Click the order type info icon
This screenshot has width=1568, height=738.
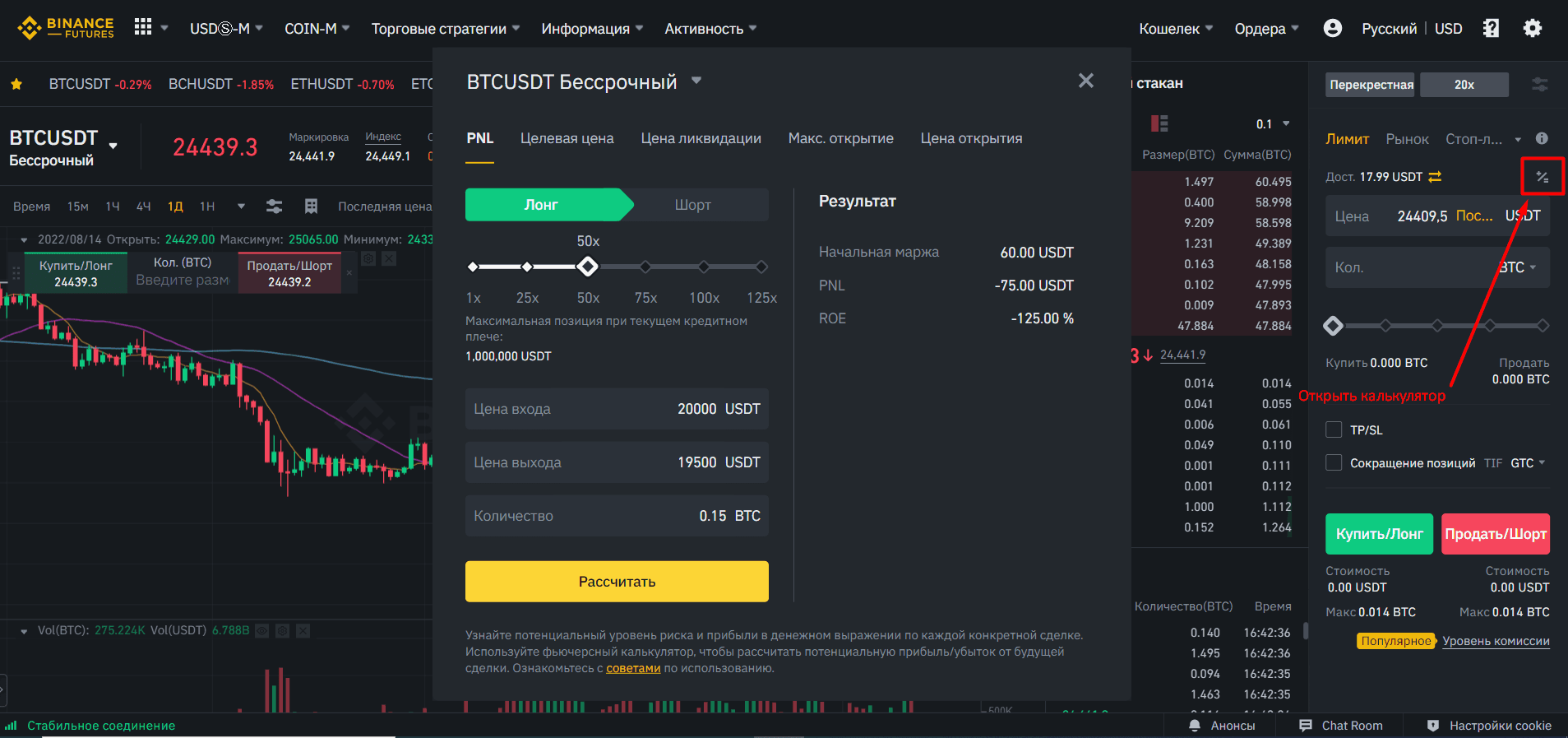tap(1542, 138)
